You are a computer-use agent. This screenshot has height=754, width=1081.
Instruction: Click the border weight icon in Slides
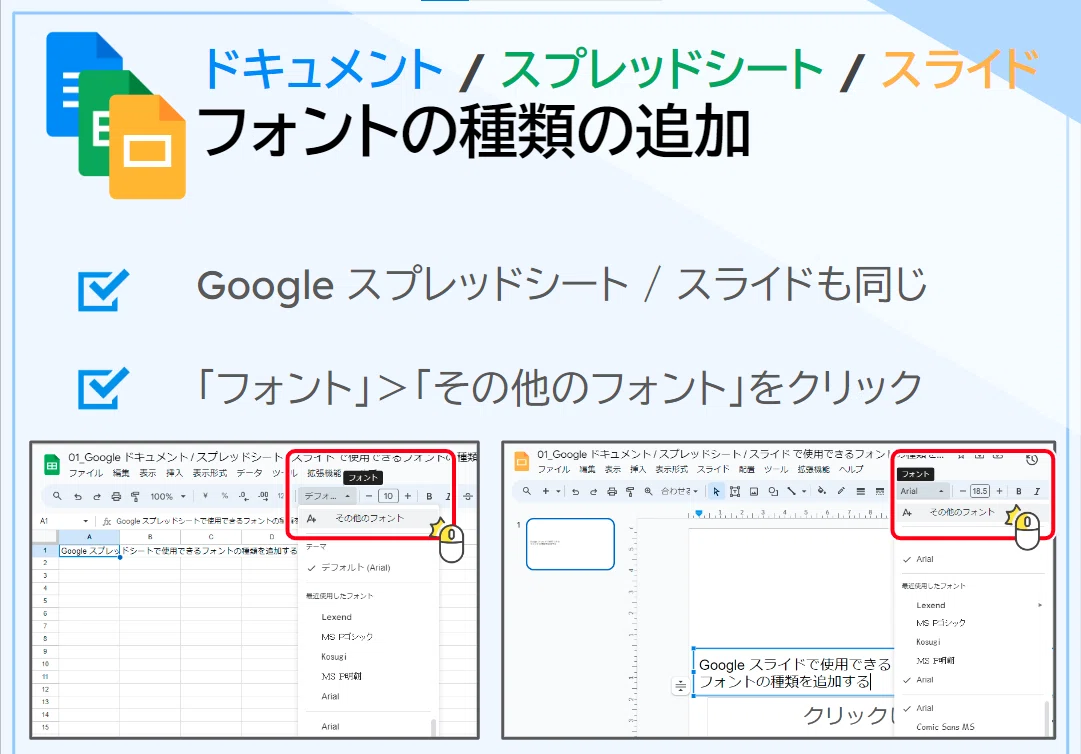[860, 491]
